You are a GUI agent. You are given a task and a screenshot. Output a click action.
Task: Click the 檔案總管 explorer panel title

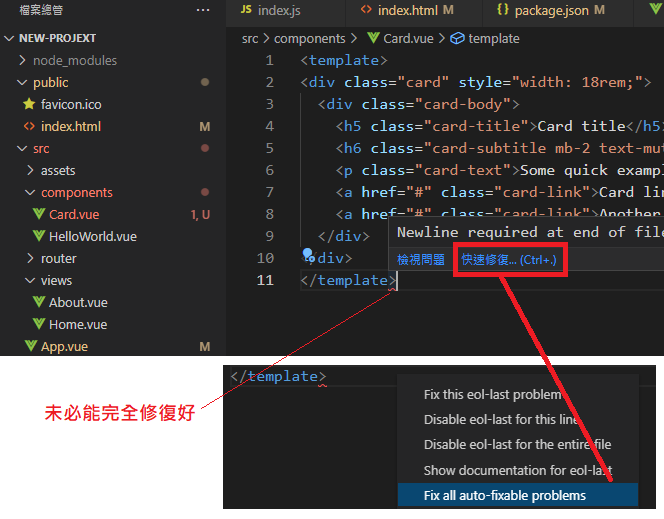click(x=41, y=10)
